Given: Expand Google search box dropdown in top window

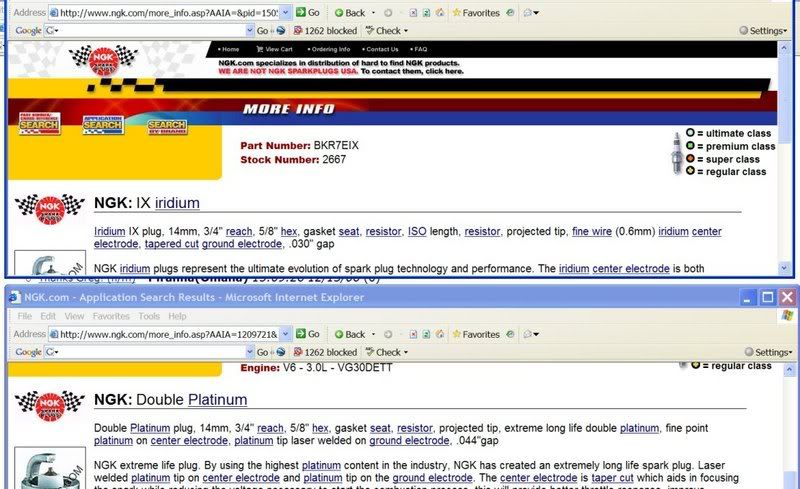Looking at the screenshot, I should pyautogui.click(x=249, y=31).
